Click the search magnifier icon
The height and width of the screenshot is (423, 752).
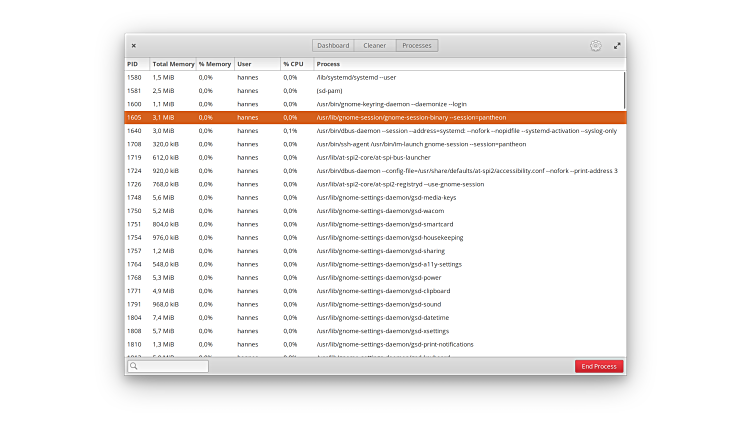click(x=133, y=366)
